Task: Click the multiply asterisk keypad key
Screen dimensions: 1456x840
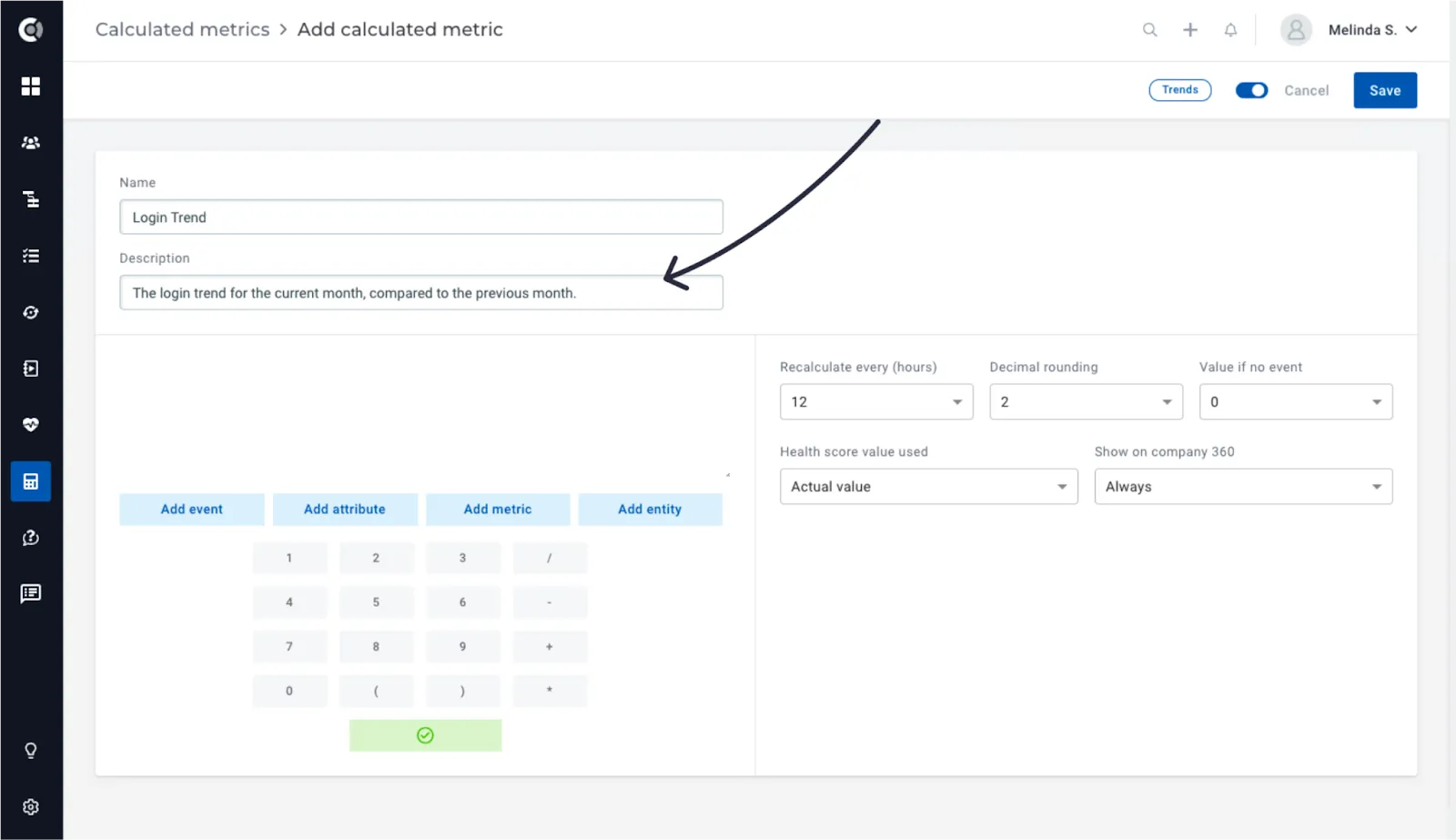Action: click(550, 691)
